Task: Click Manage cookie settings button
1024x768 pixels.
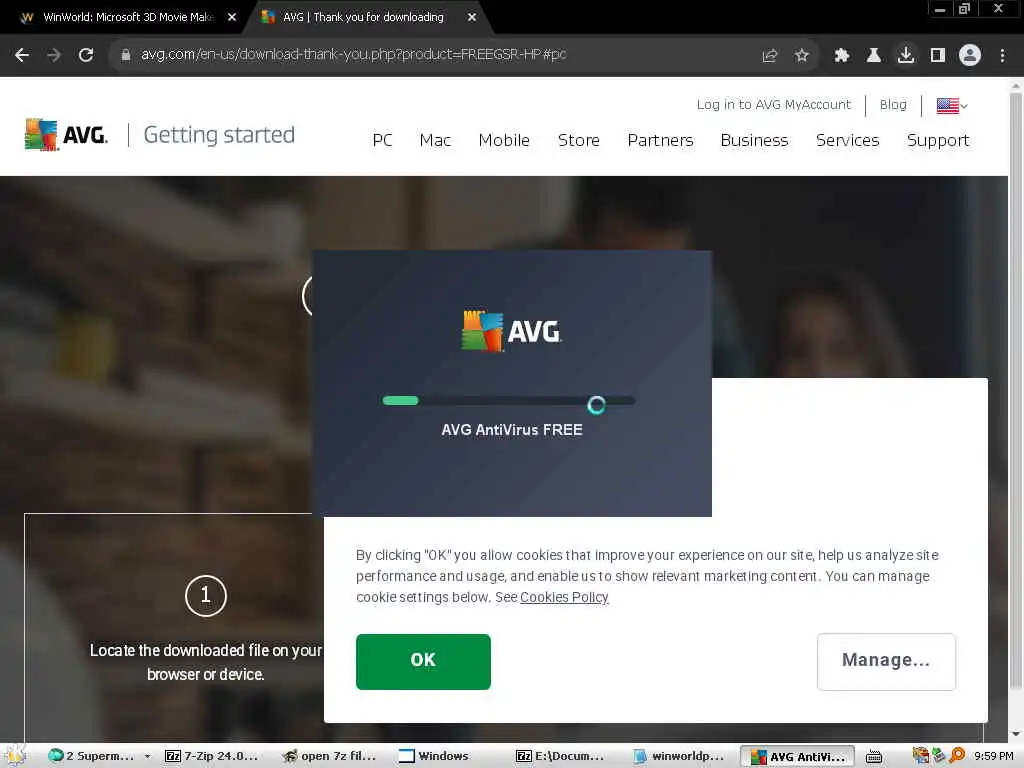Action: (886, 662)
